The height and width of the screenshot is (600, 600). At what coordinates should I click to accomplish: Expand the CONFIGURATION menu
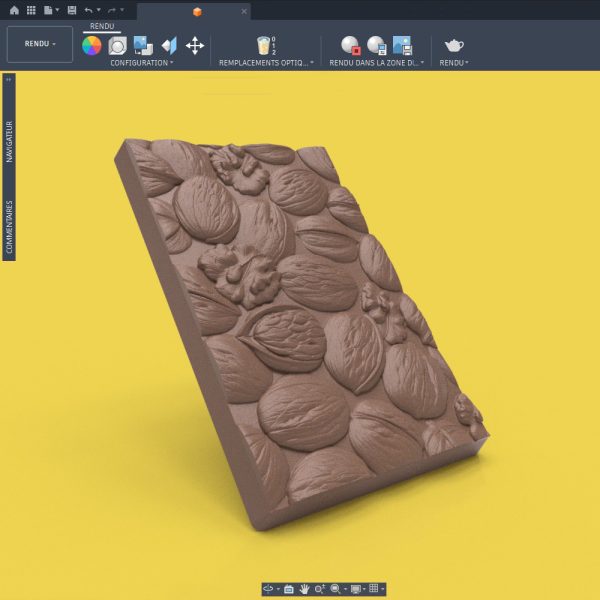point(142,63)
